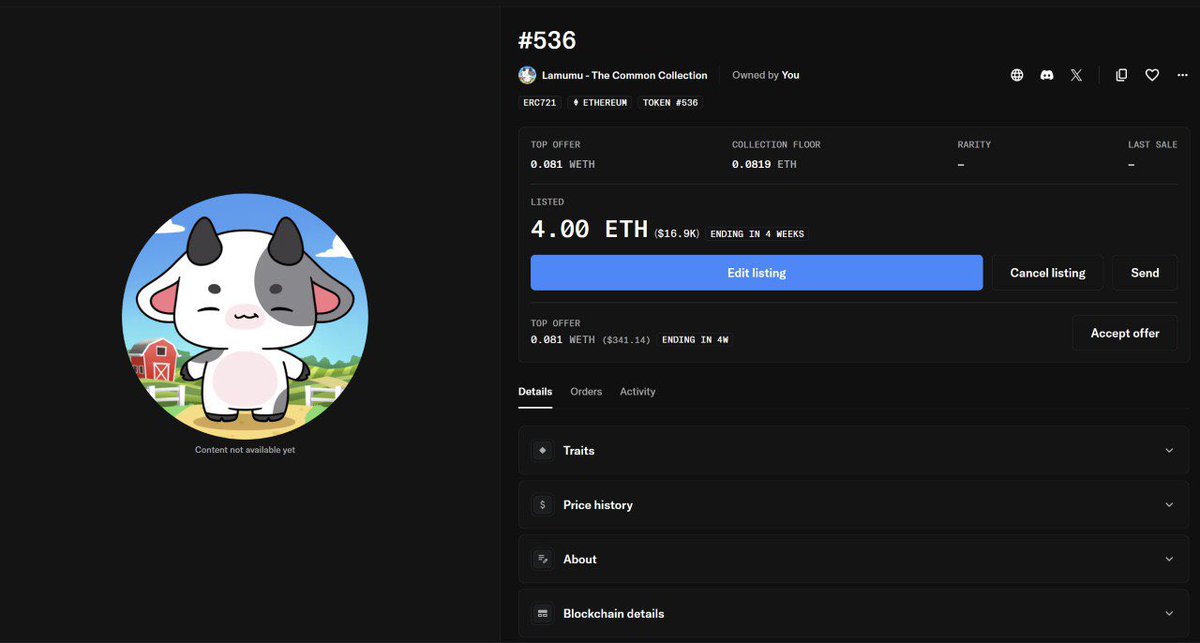Click the ERC721 tag
Viewport: 1200px width, 643px height.
click(540, 103)
